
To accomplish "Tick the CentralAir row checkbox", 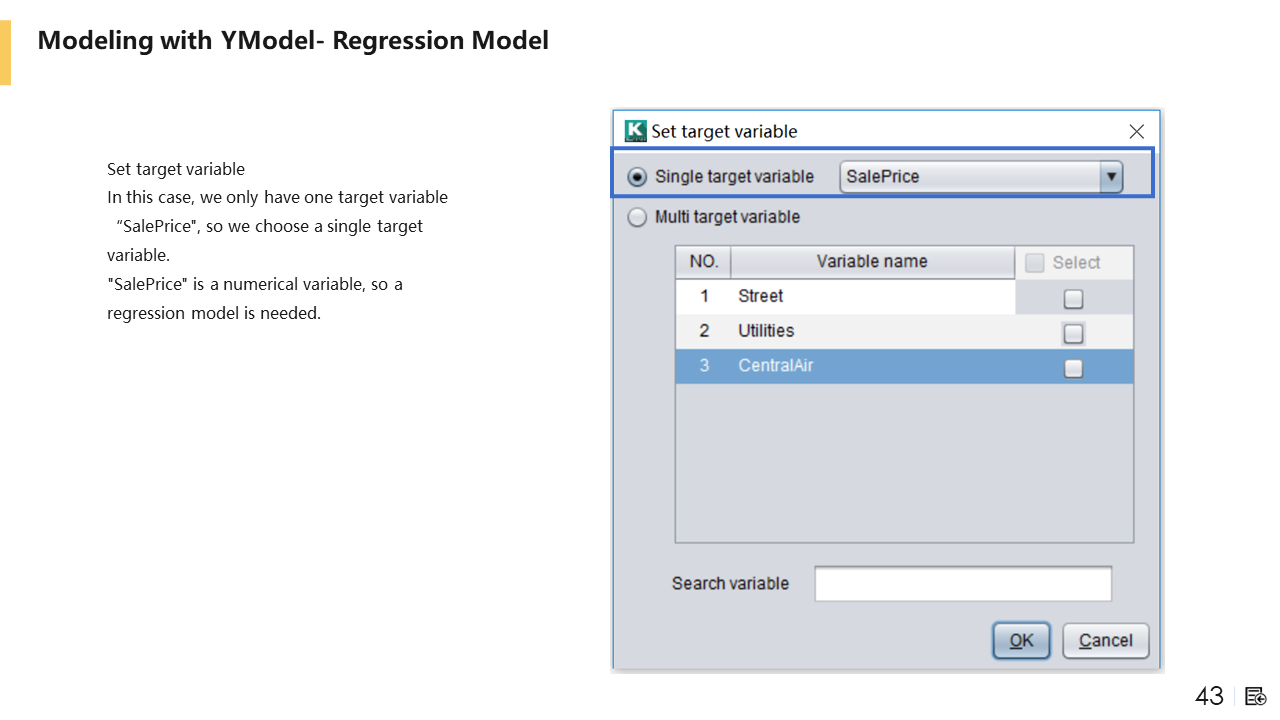I will (x=1073, y=368).
